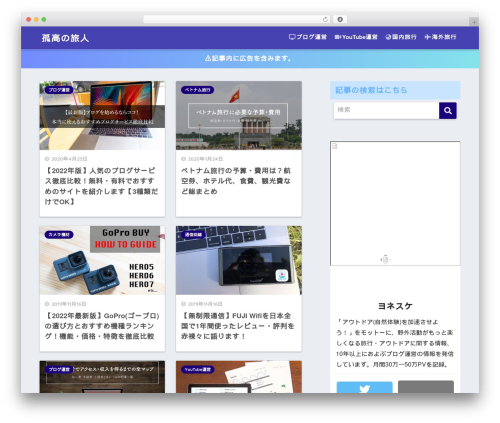Click the site title 孤高の旅人

point(65,38)
